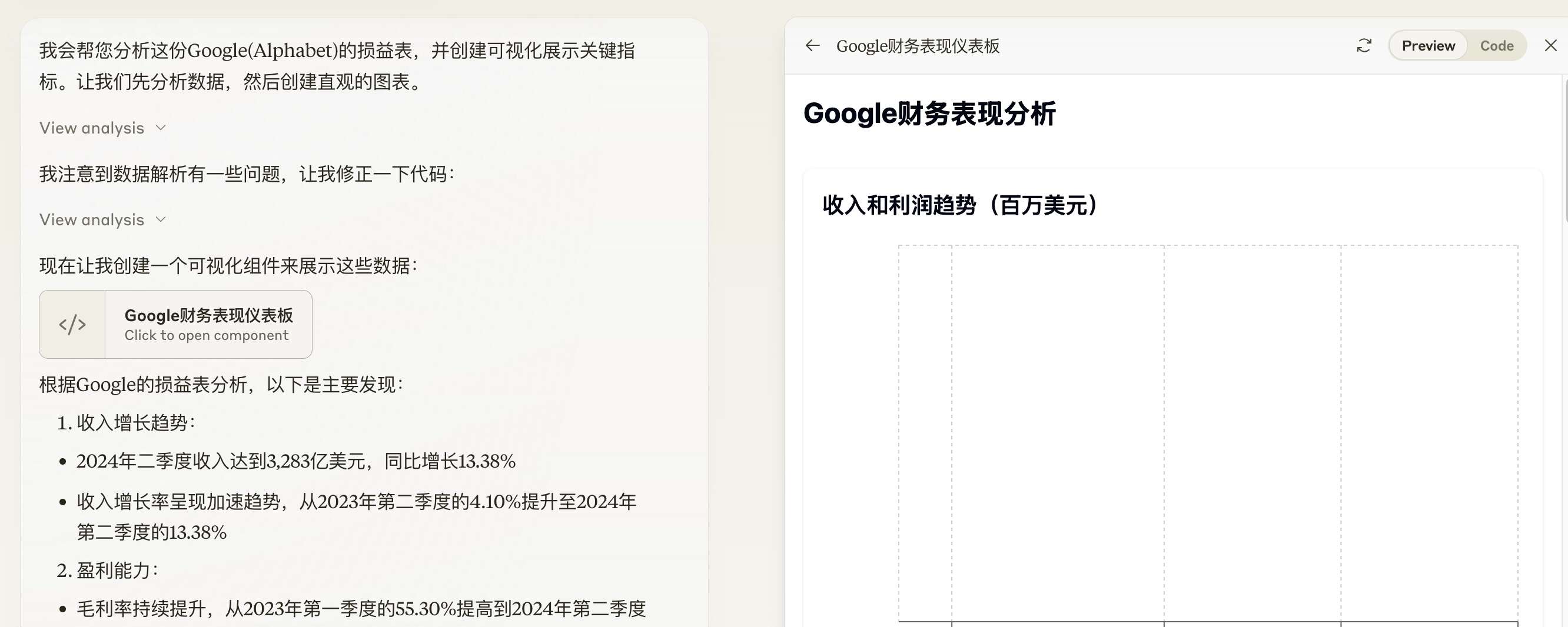Open the Google财务表现仪表板 component card
1568x627 pixels.
175,324
